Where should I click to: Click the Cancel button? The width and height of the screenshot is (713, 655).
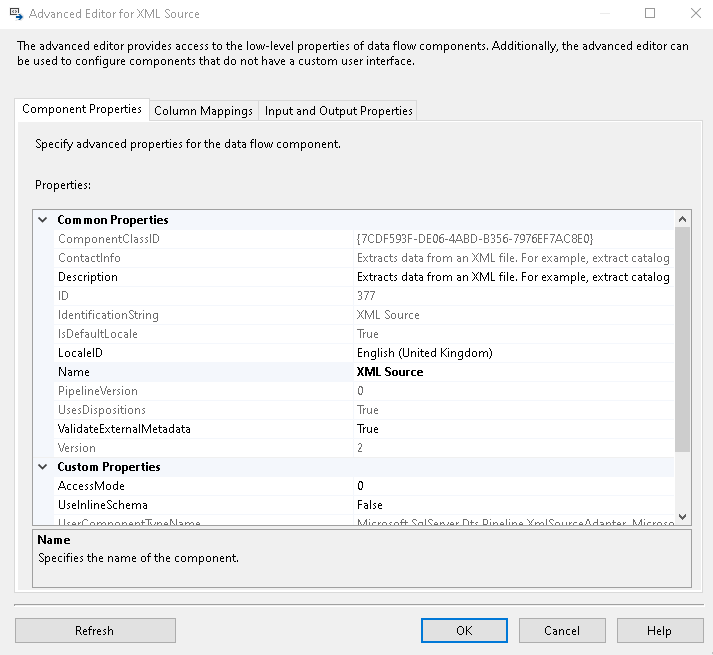click(x=562, y=631)
